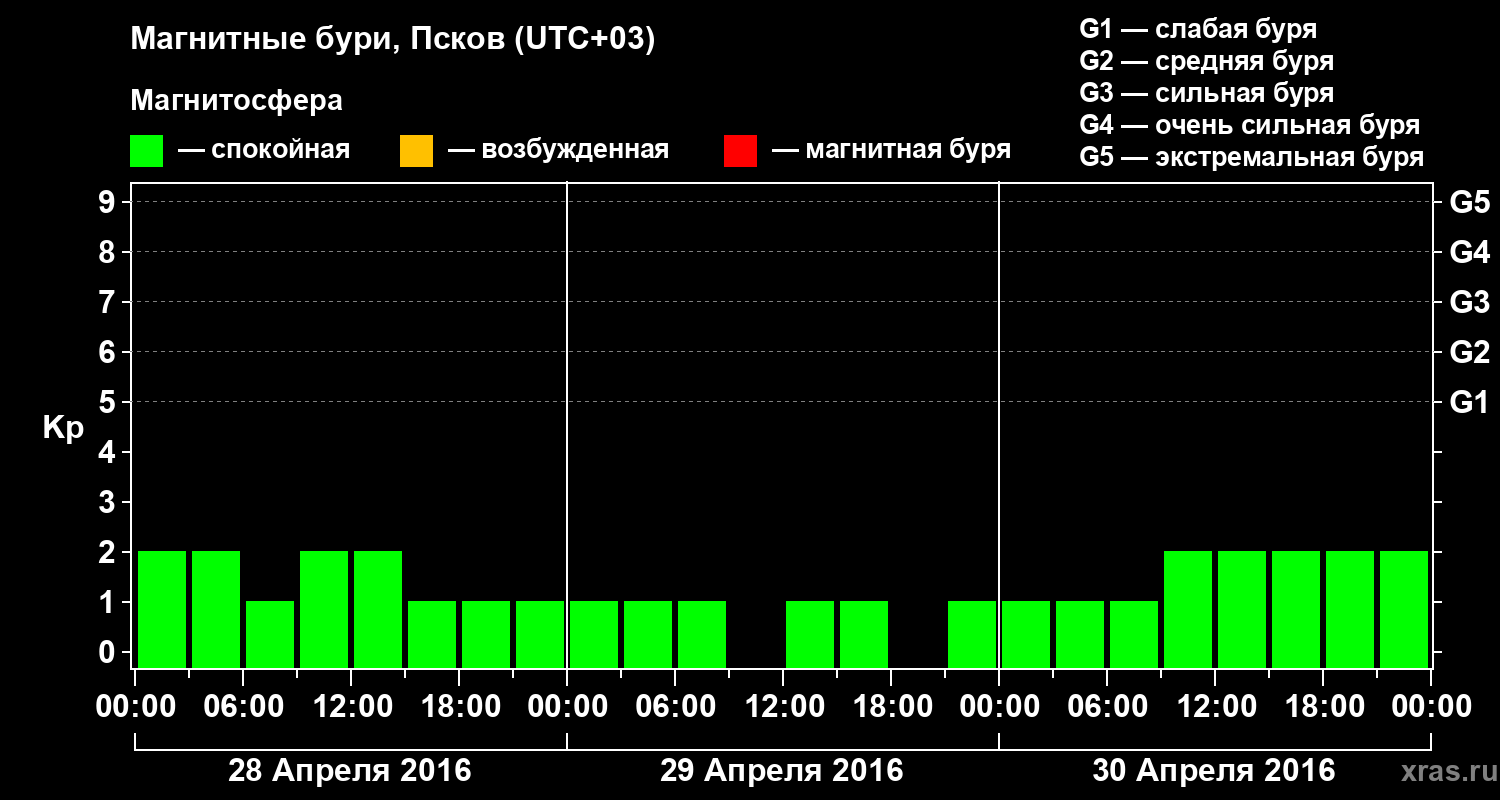Click the '28 Апреля 2016' date label

pos(350,771)
